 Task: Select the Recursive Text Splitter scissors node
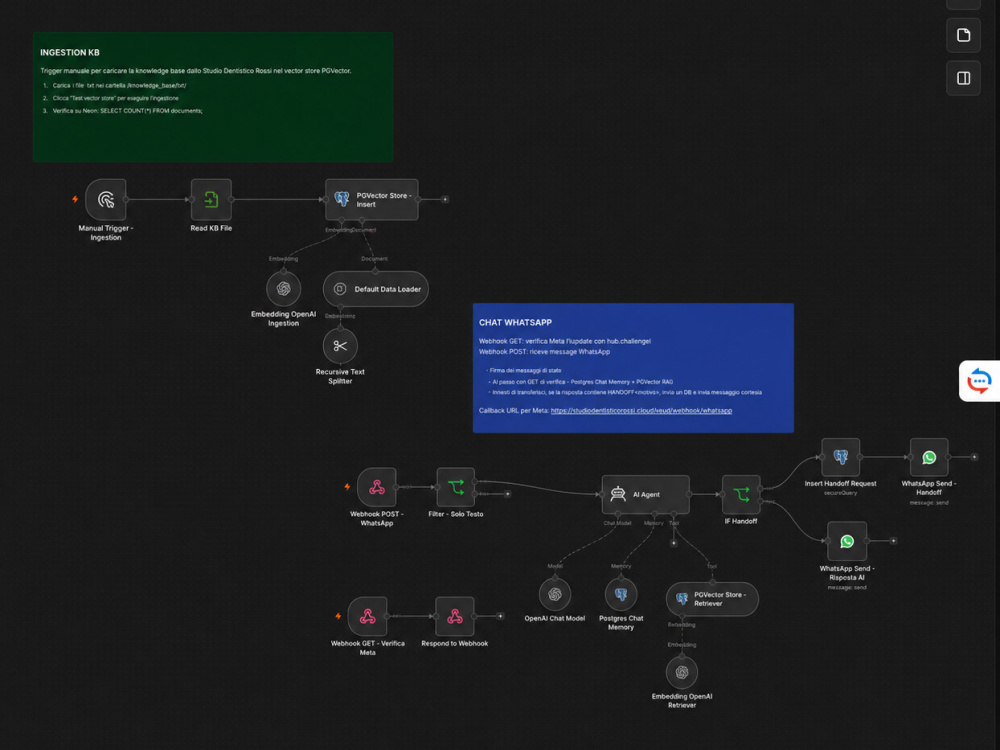point(340,346)
